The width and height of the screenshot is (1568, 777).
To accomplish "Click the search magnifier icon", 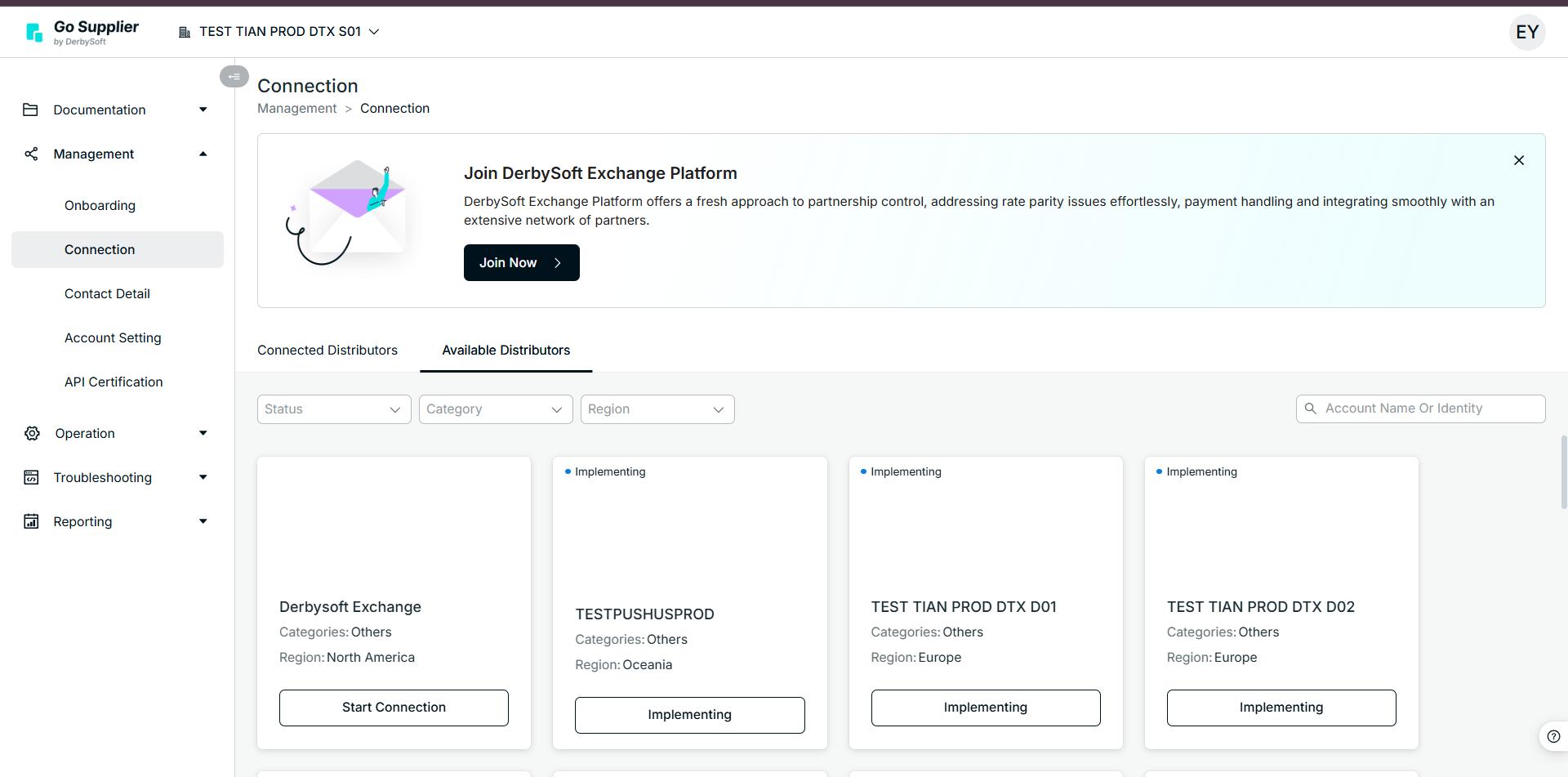I will tap(1311, 409).
